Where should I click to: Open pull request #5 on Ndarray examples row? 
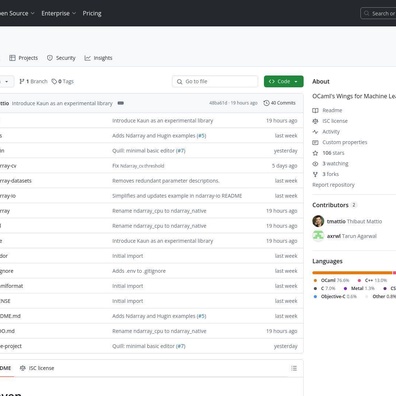[x=202, y=136]
